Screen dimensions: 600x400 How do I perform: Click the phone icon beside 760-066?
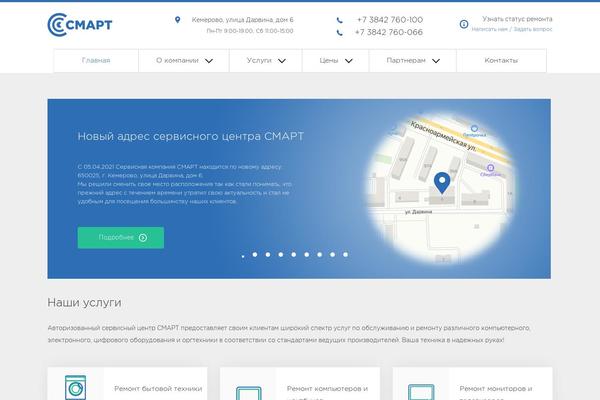click(x=339, y=33)
